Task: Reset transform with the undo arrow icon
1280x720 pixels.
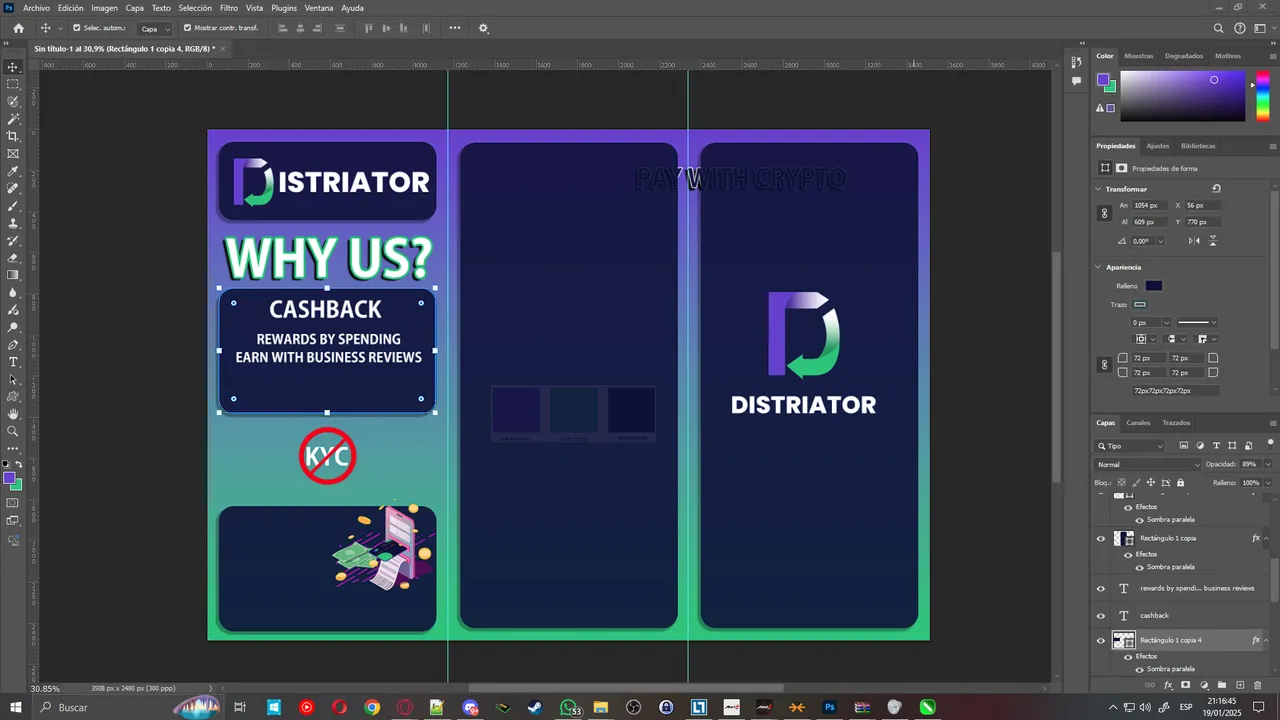Action: pos(1216,188)
